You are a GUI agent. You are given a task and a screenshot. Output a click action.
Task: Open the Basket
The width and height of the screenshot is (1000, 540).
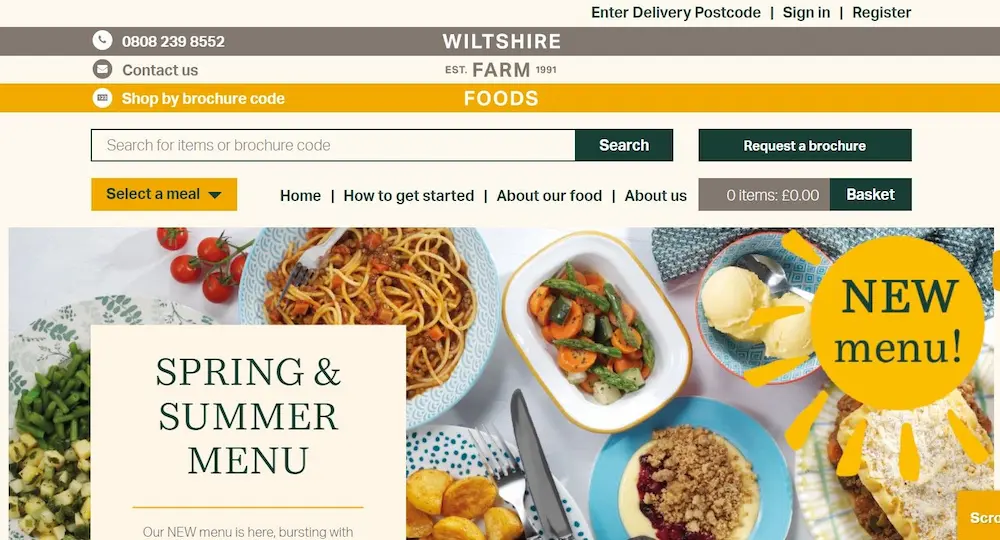[871, 194]
